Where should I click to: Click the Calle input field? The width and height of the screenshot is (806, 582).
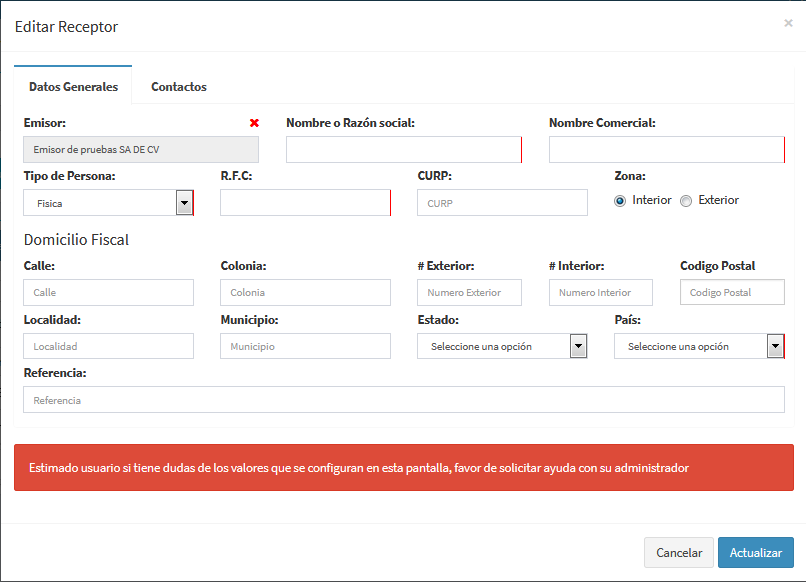click(x=108, y=292)
